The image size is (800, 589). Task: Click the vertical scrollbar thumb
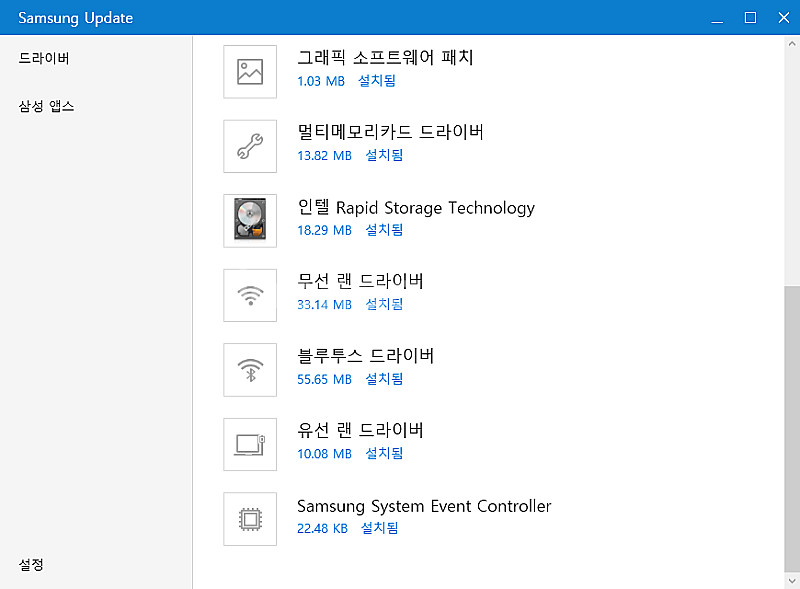792,429
